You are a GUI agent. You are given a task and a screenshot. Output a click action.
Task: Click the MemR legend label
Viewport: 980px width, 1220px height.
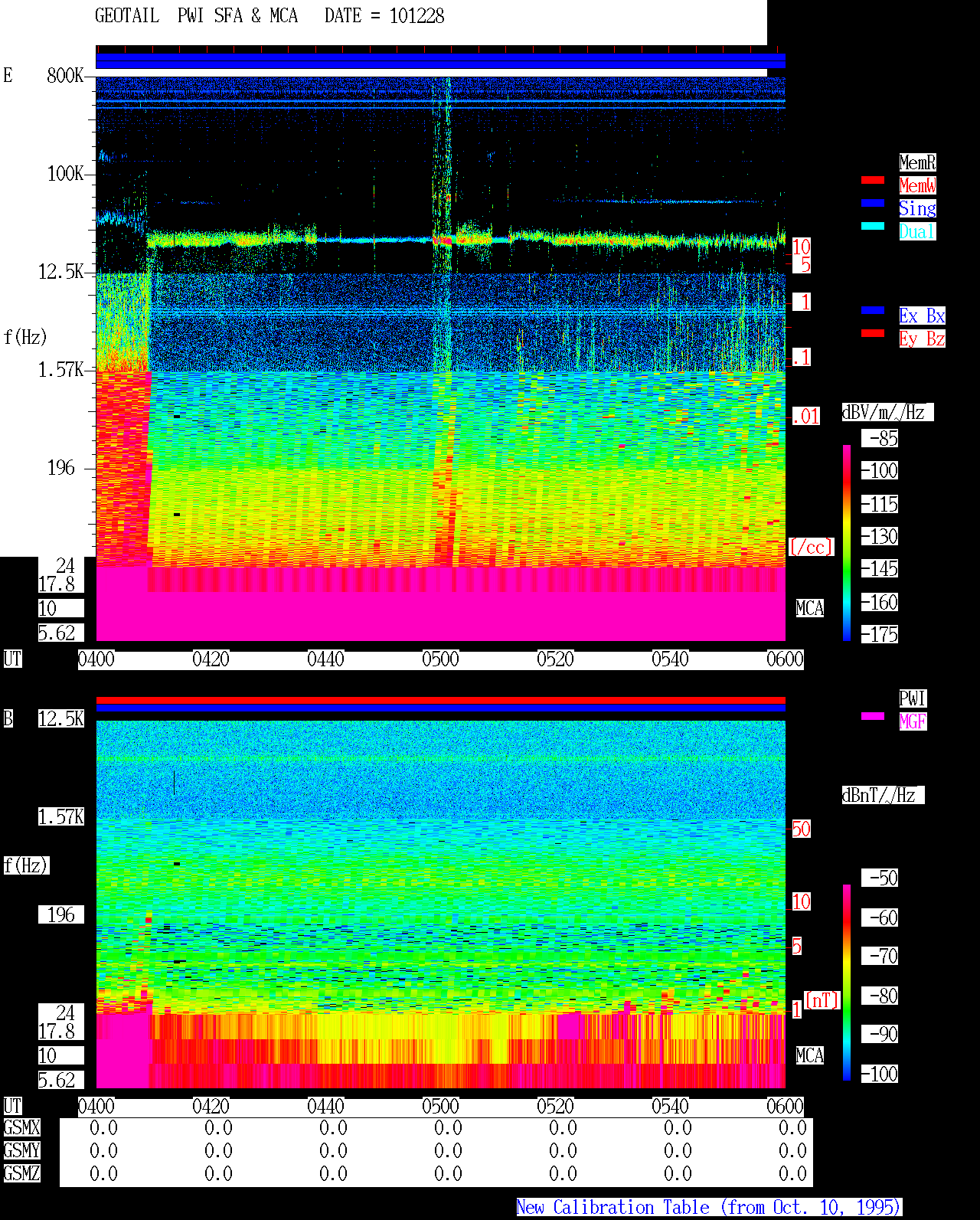click(917, 162)
